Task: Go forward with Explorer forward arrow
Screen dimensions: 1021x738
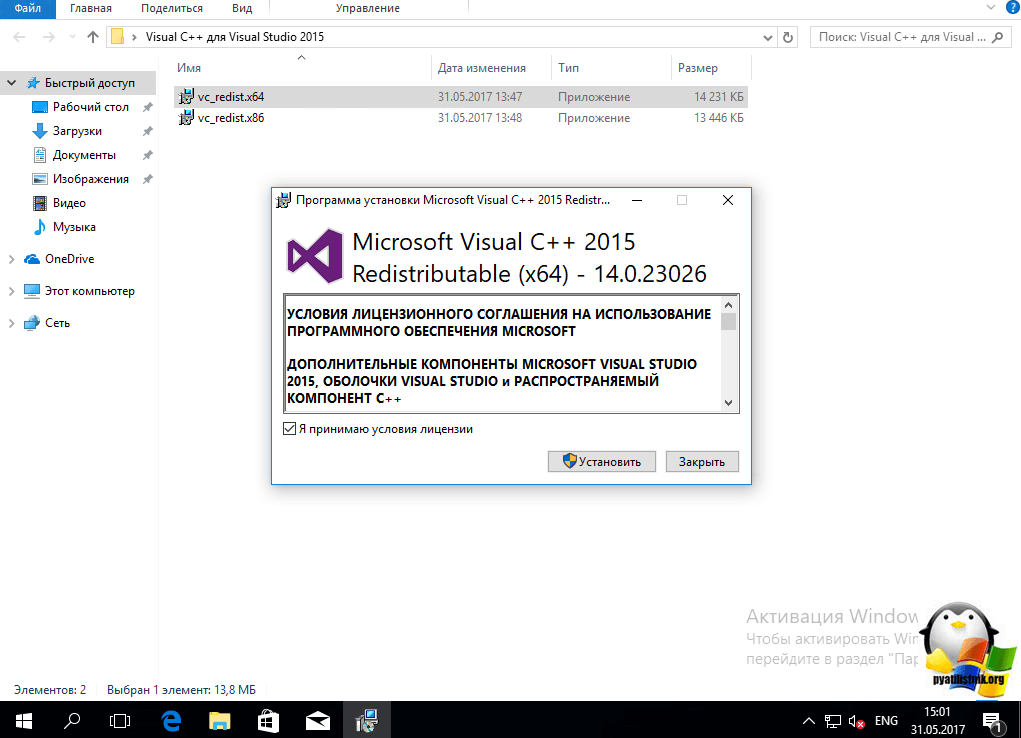Action: (49, 37)
